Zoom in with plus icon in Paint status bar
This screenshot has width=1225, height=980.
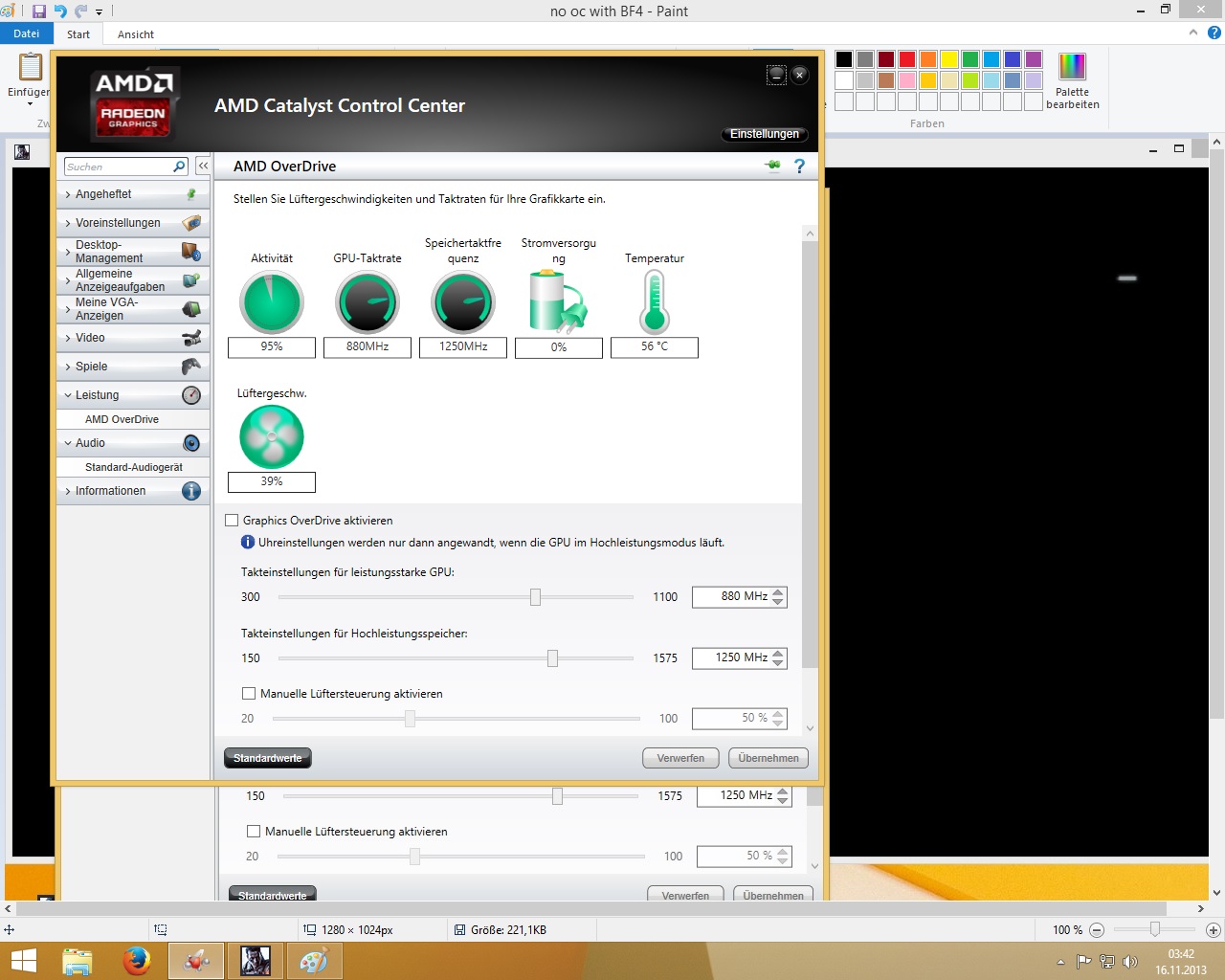pyautogui.click(x=1214, y=930)
